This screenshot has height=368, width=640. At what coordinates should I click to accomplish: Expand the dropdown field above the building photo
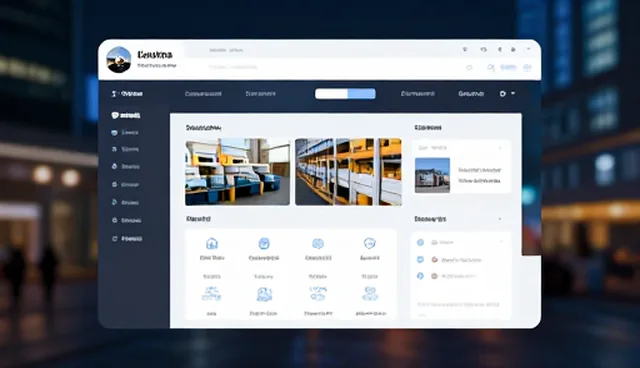click(x=461, y=148)
